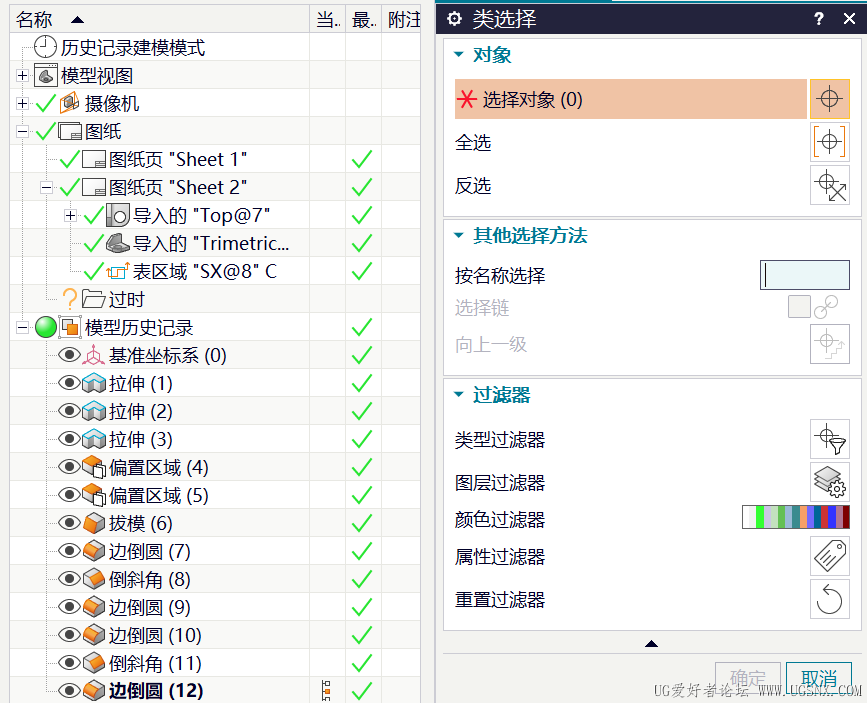
Task: Click the 过时 folder icon
Action: [x=93, y=299]
